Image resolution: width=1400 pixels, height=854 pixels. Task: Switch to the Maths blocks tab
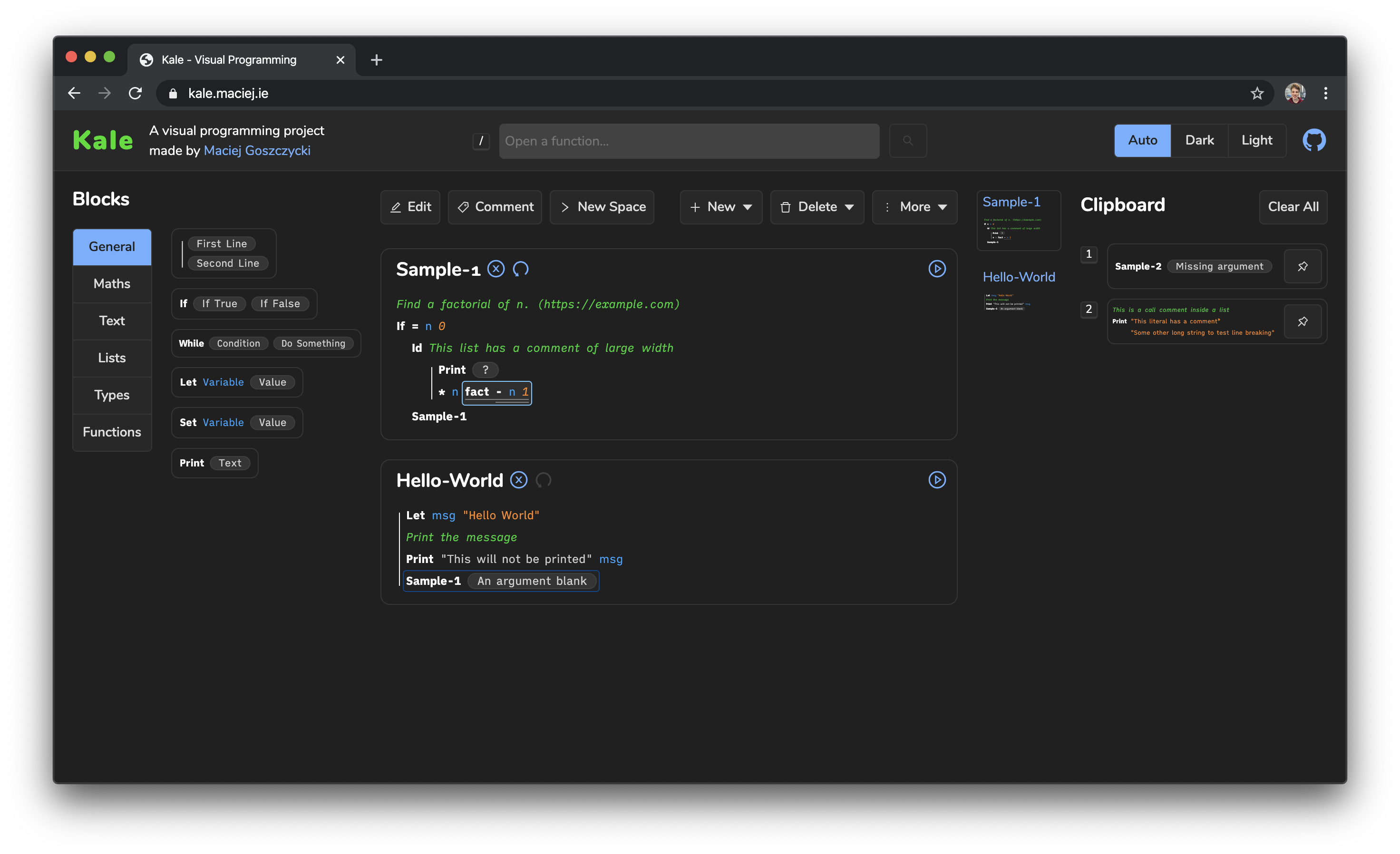[x=112, y=284]
